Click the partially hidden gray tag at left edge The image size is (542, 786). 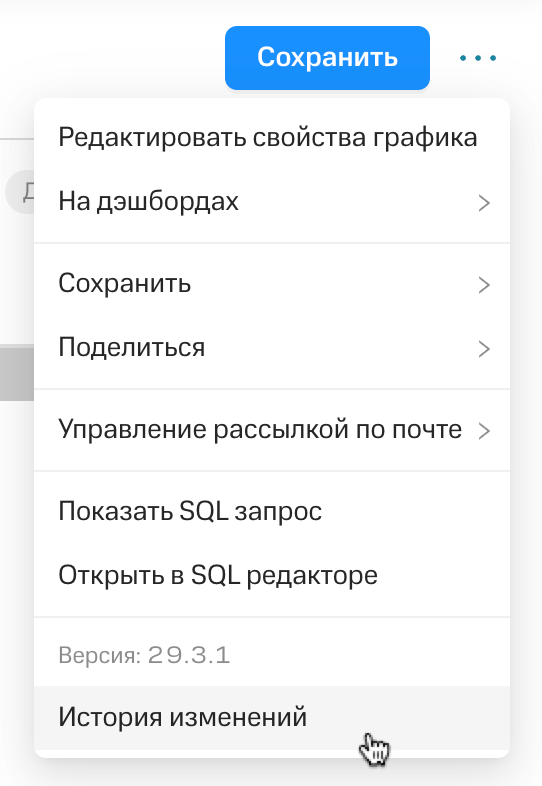19,191
